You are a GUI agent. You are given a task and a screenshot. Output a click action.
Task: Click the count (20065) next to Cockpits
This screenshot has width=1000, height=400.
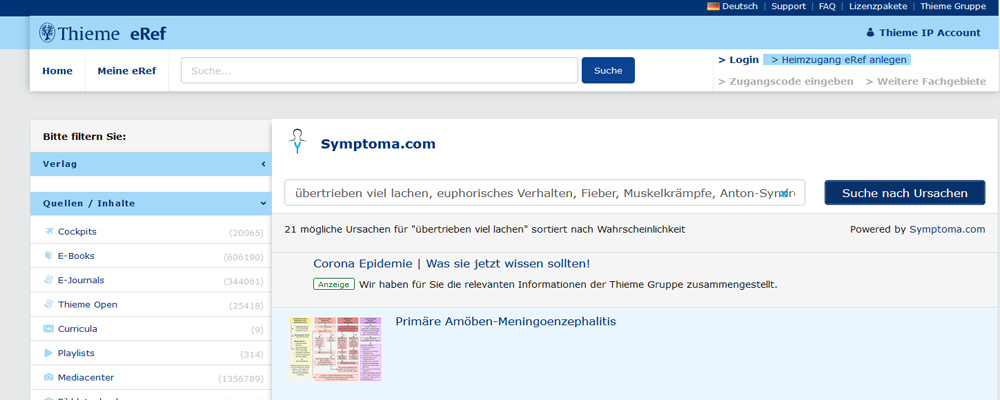(246, 233)
